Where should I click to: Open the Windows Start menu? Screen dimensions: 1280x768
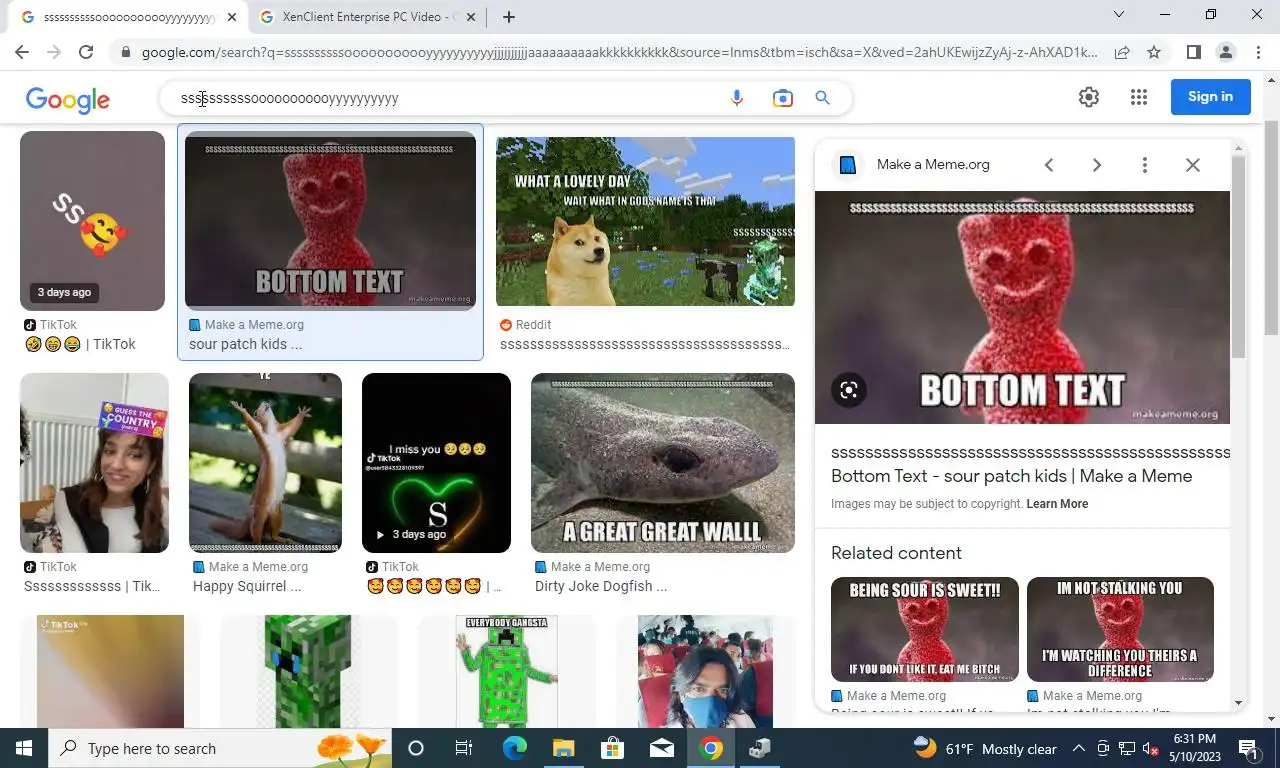tap(23, 748)
